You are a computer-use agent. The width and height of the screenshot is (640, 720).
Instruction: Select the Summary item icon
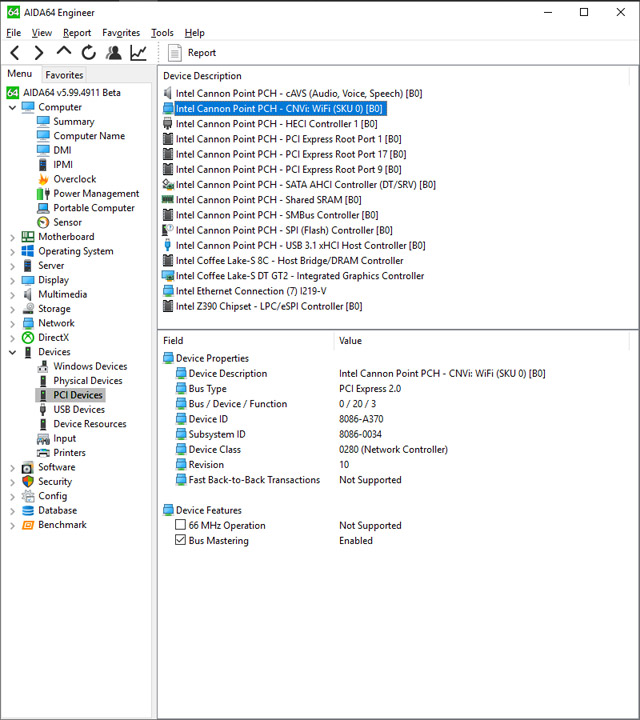click(x=43, y=121)
